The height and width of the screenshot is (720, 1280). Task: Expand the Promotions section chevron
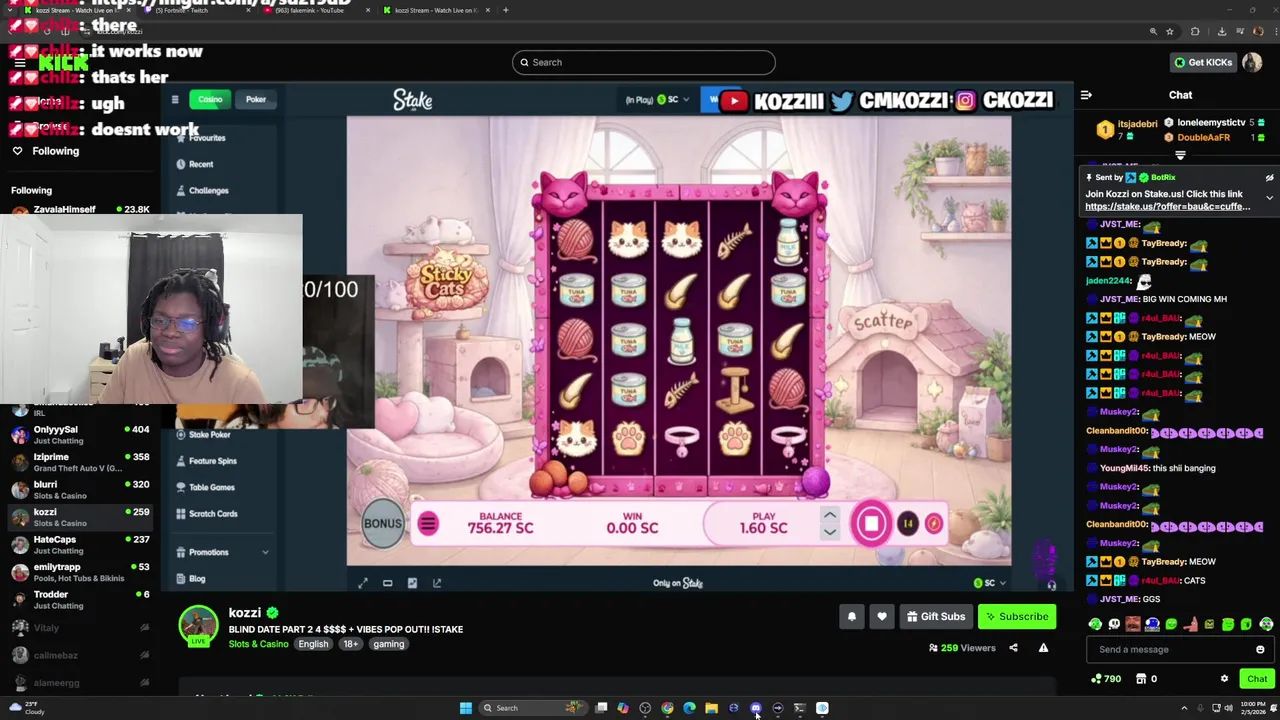[265, 552]
